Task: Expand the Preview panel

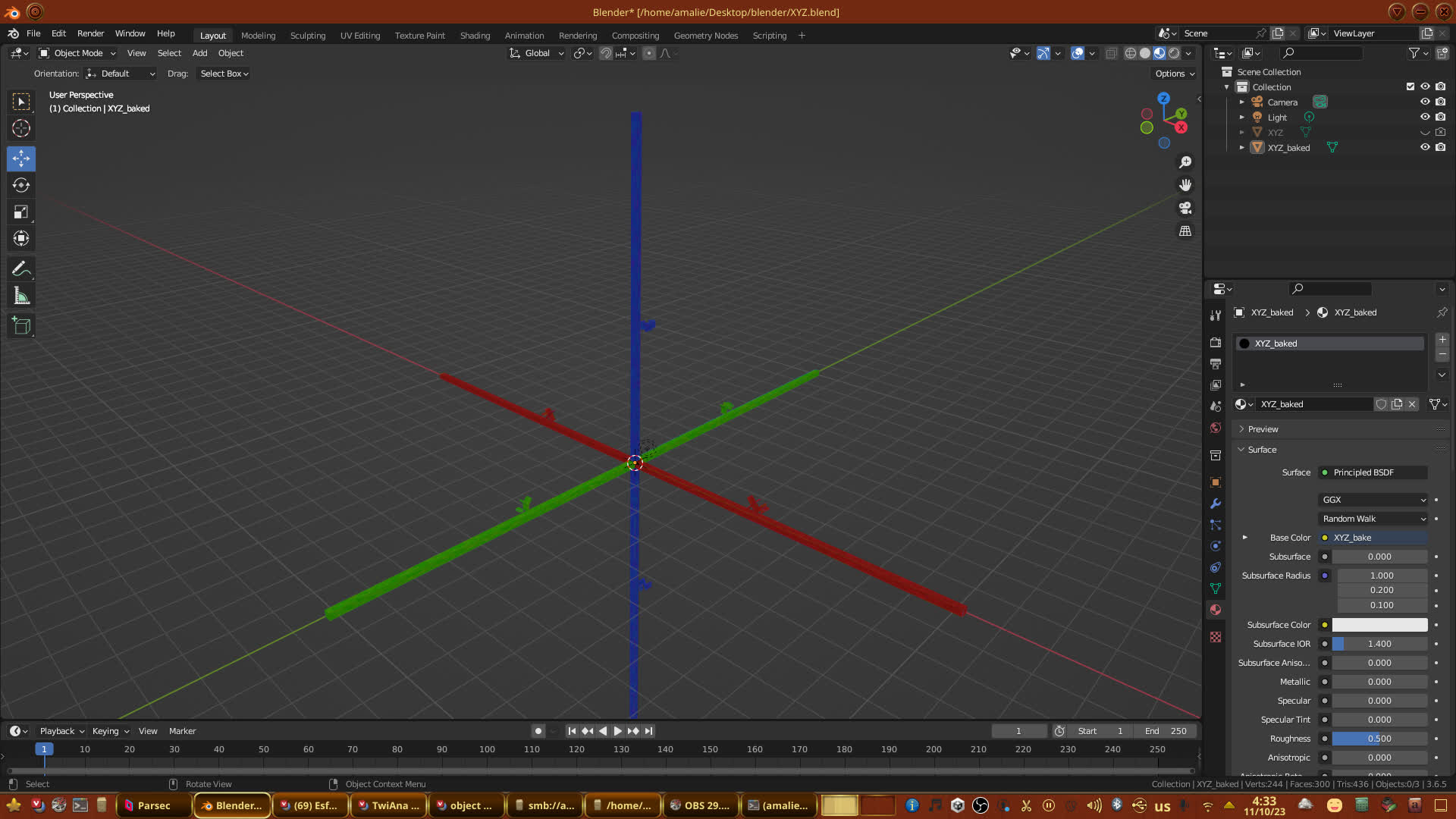Action: (1263, 429)
